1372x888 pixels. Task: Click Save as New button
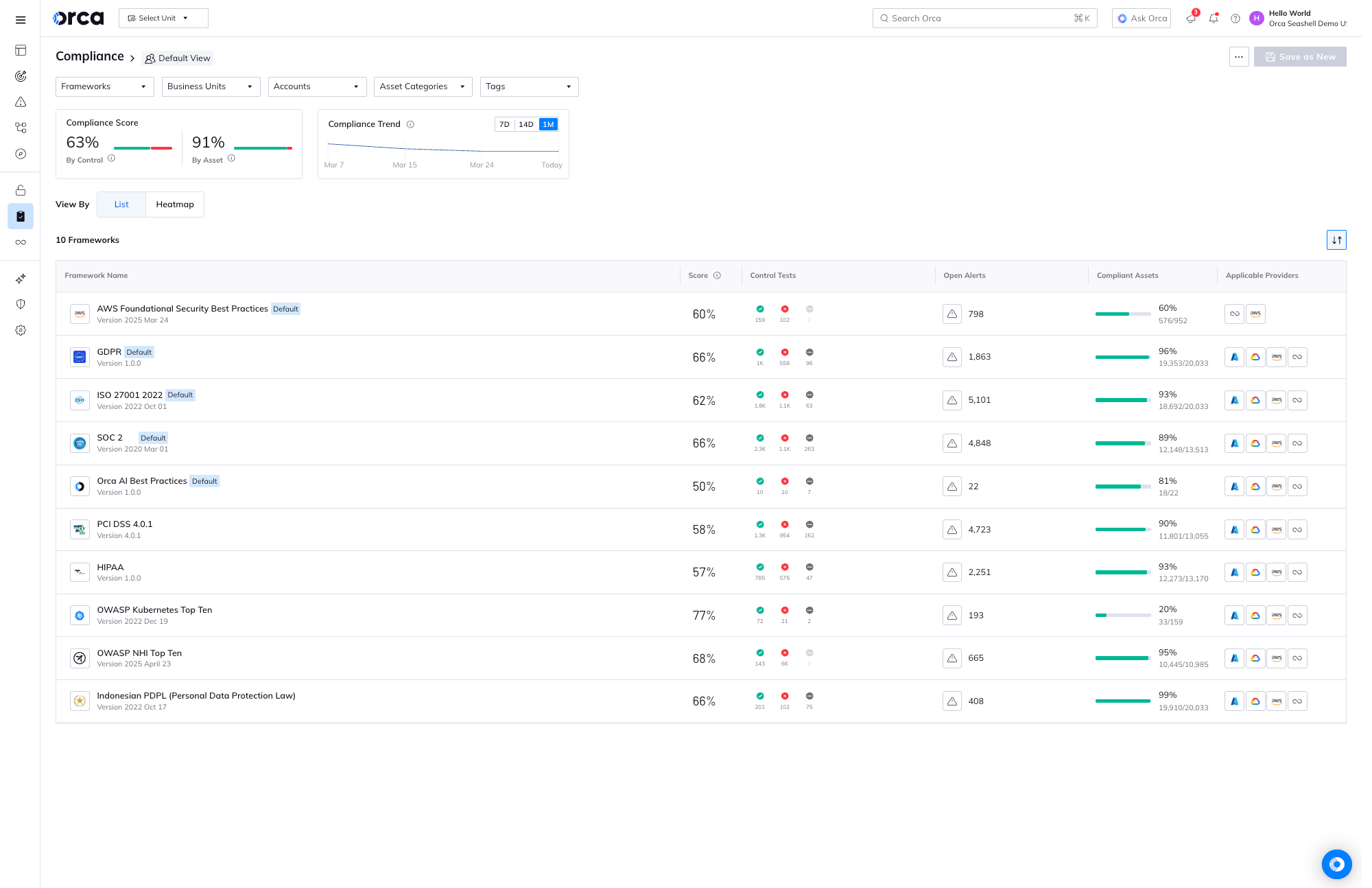(x=1300, y=57)
